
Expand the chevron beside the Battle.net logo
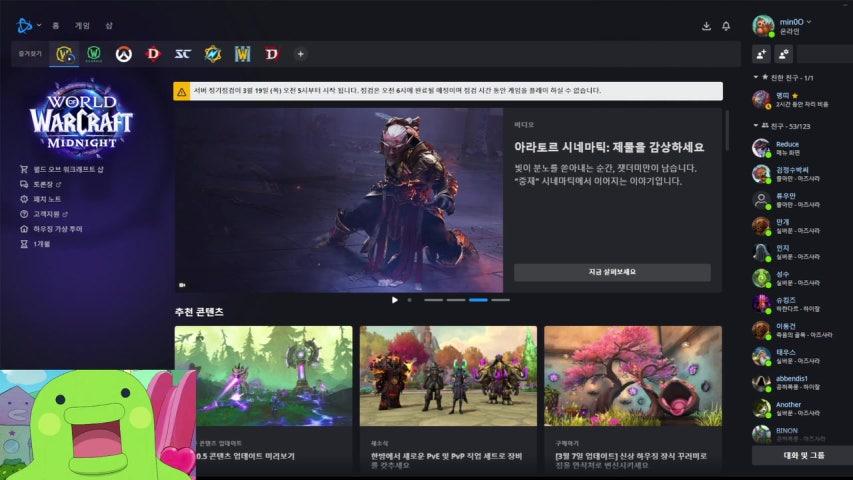[x=39, y=26]
